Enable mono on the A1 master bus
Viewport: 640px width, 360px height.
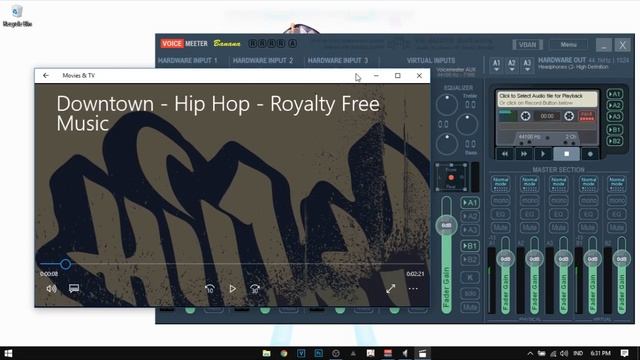[500, 200]
